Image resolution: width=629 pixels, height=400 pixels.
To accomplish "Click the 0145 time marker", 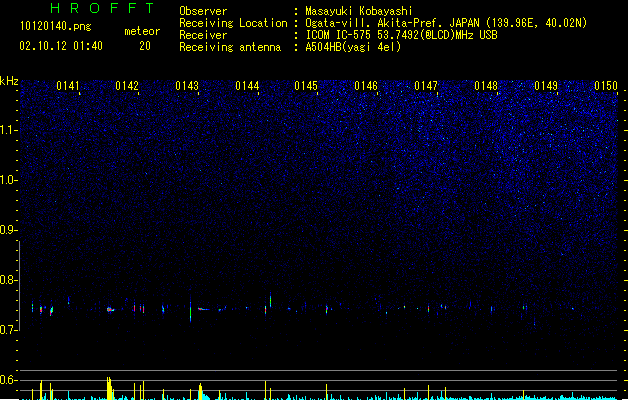I will click(306, 86).
